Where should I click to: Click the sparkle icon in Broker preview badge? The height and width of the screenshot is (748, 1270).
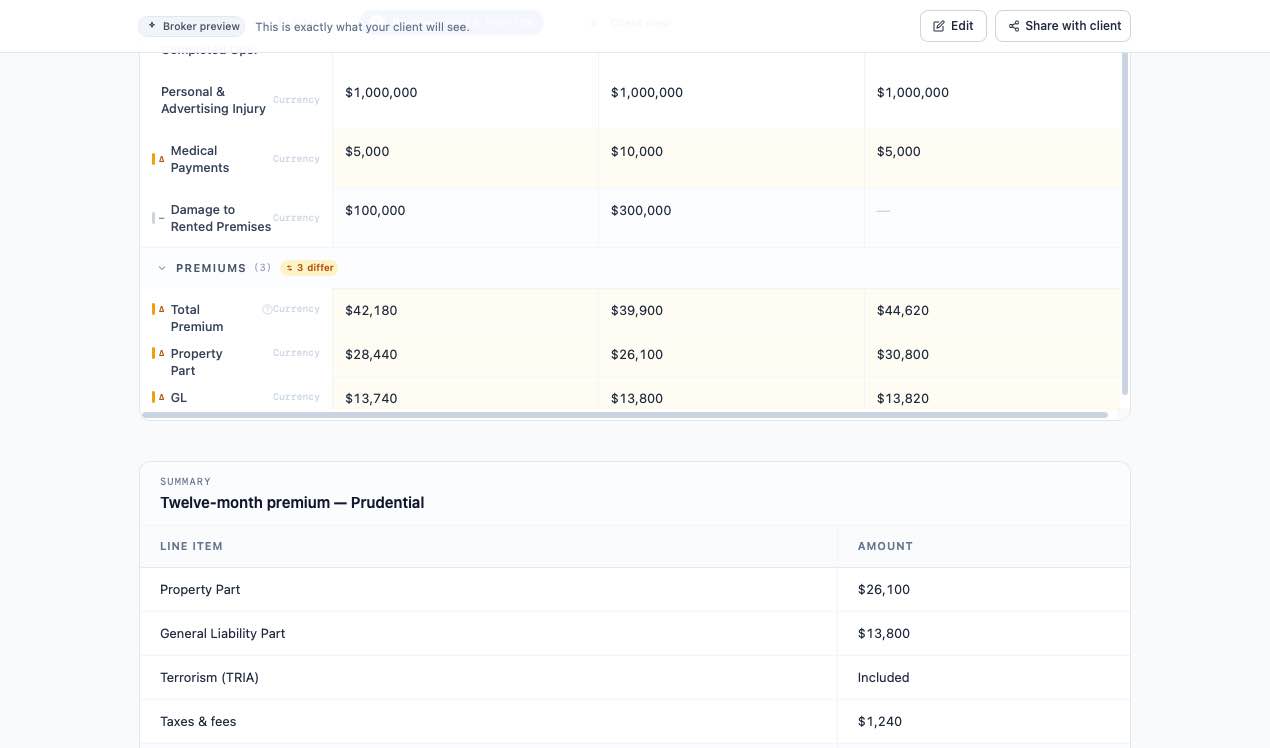coord(152,26)
